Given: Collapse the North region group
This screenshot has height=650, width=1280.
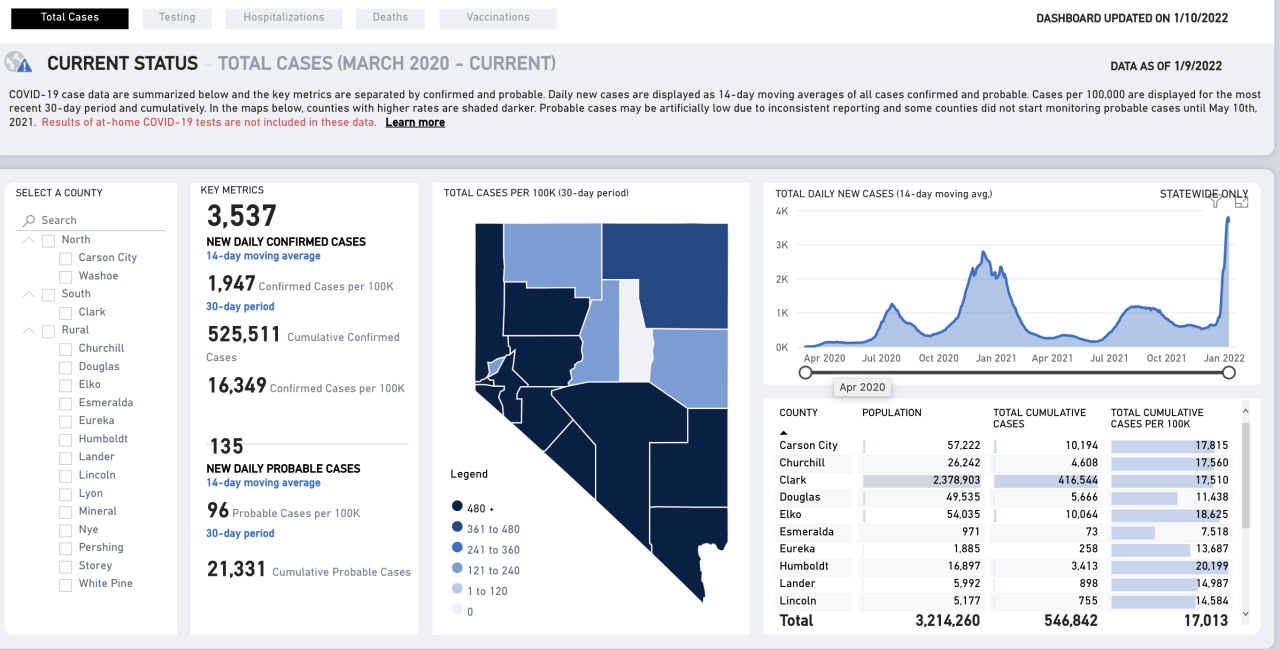Looking at the screenshot, I should 27,240.
